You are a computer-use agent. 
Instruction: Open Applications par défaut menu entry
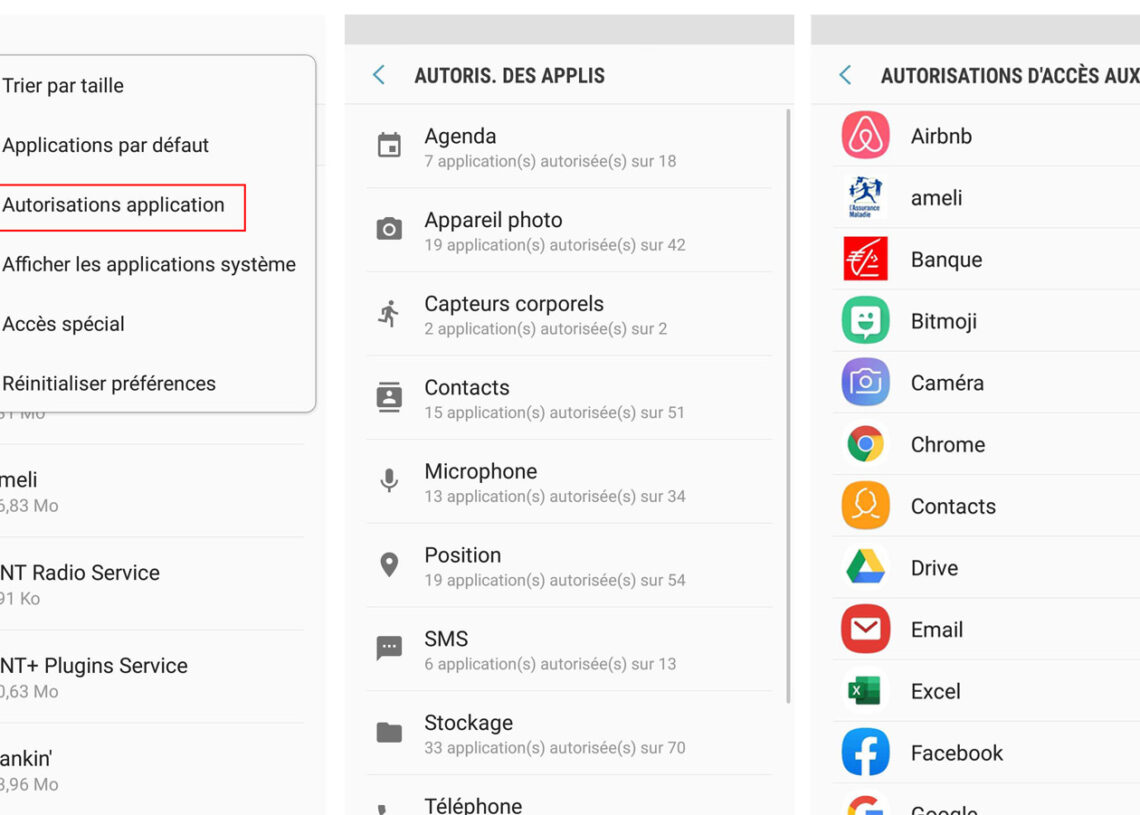[x=106, y=146]
